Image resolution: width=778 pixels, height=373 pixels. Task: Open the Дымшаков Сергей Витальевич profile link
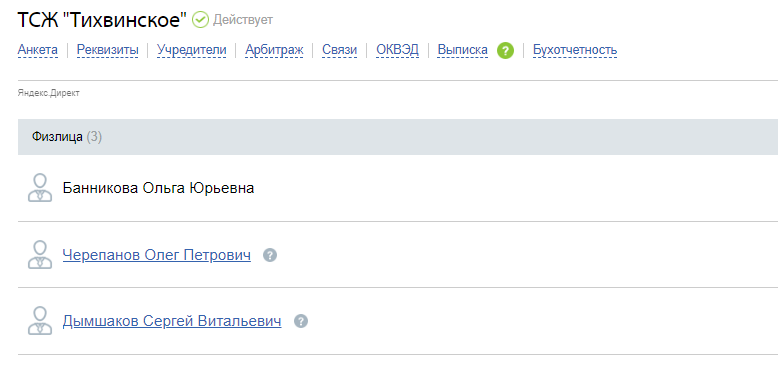click(172, 321)
